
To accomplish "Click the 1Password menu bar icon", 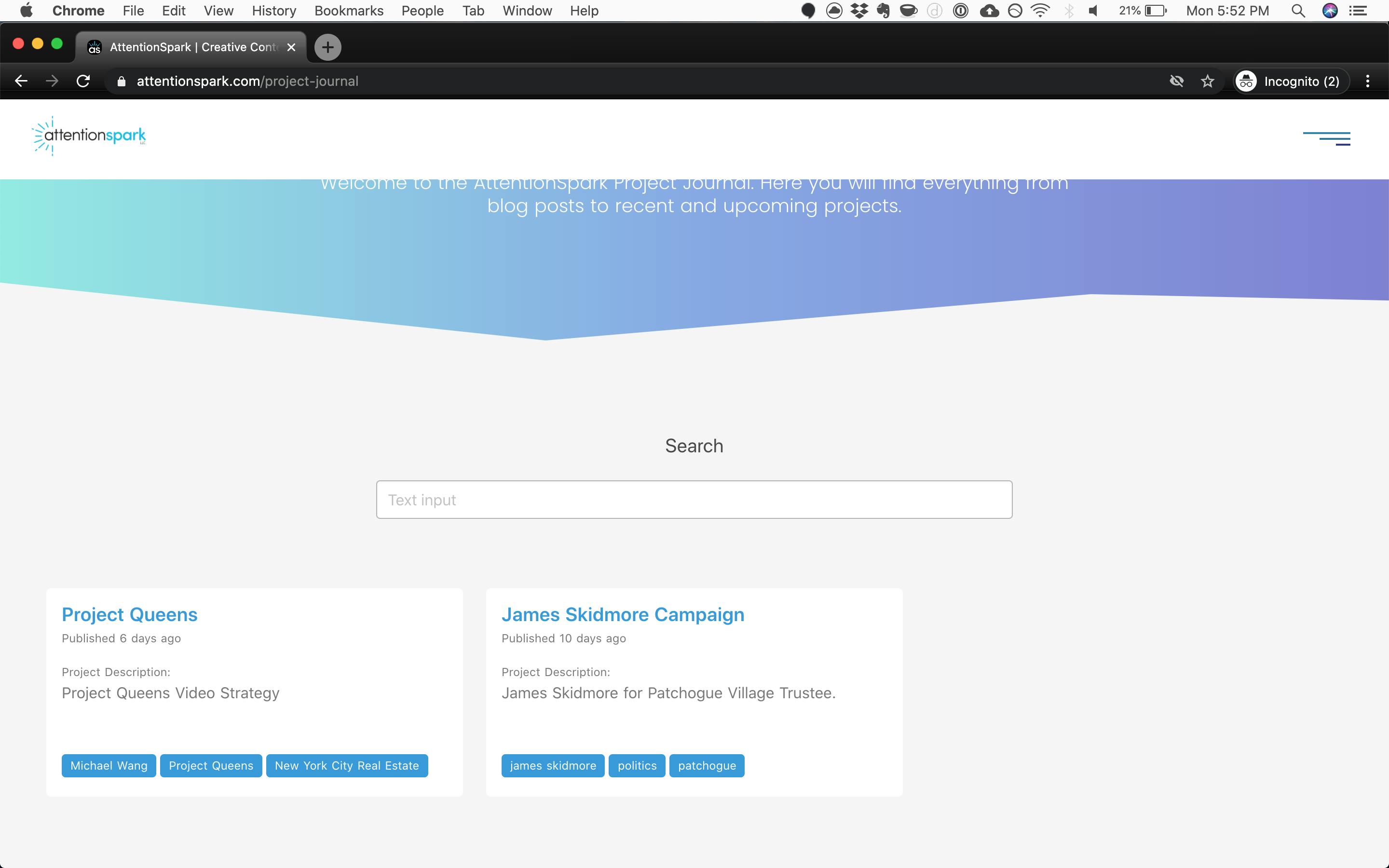I will coord(960,10).
